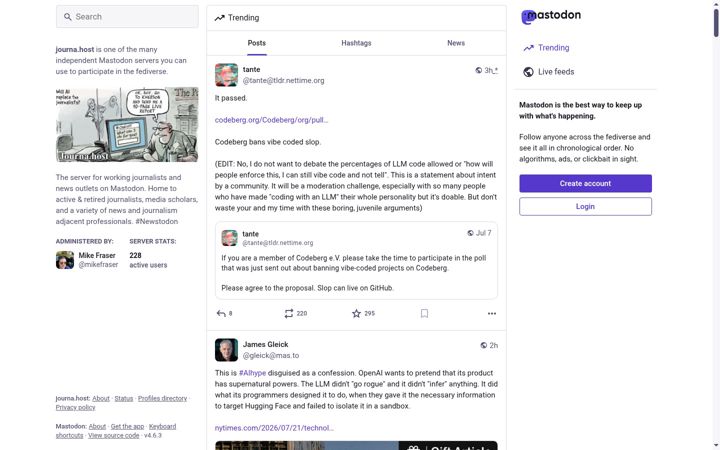
Task: Open the Get the app link
Action: pos(127,427)
